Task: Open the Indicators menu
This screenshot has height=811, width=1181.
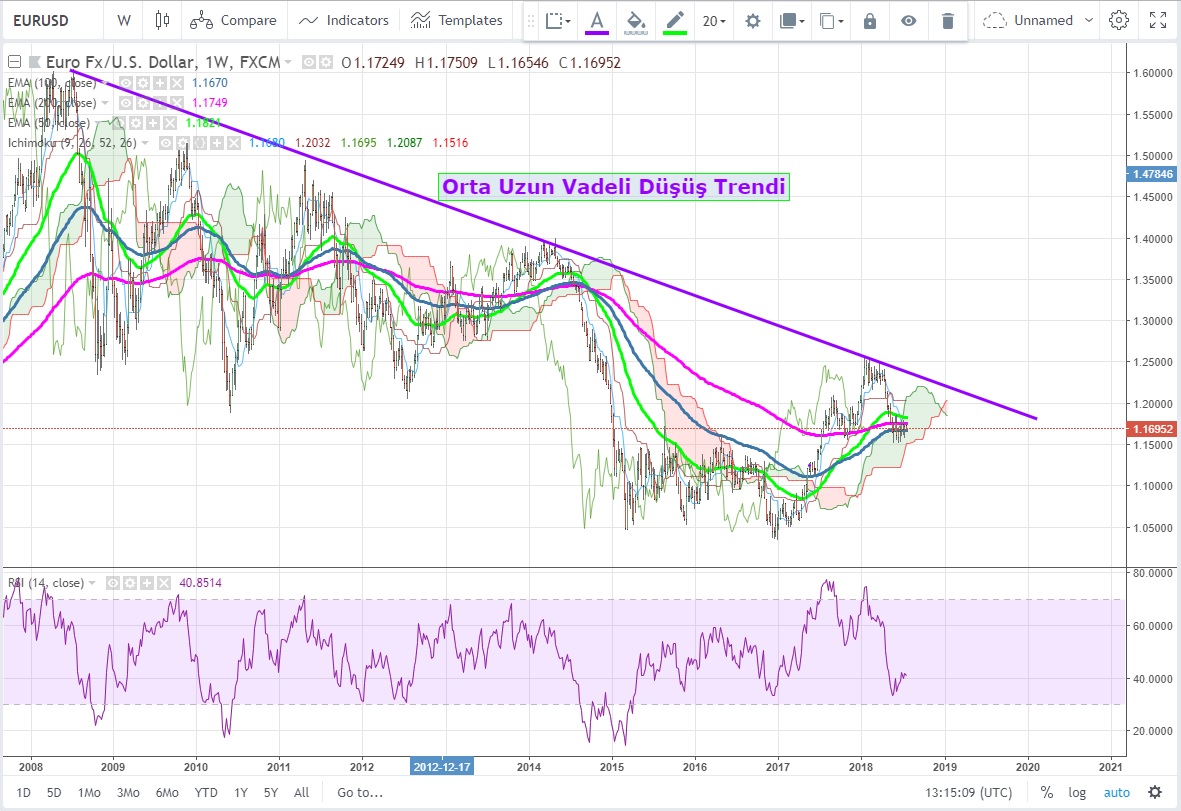Action: point(344,20)
